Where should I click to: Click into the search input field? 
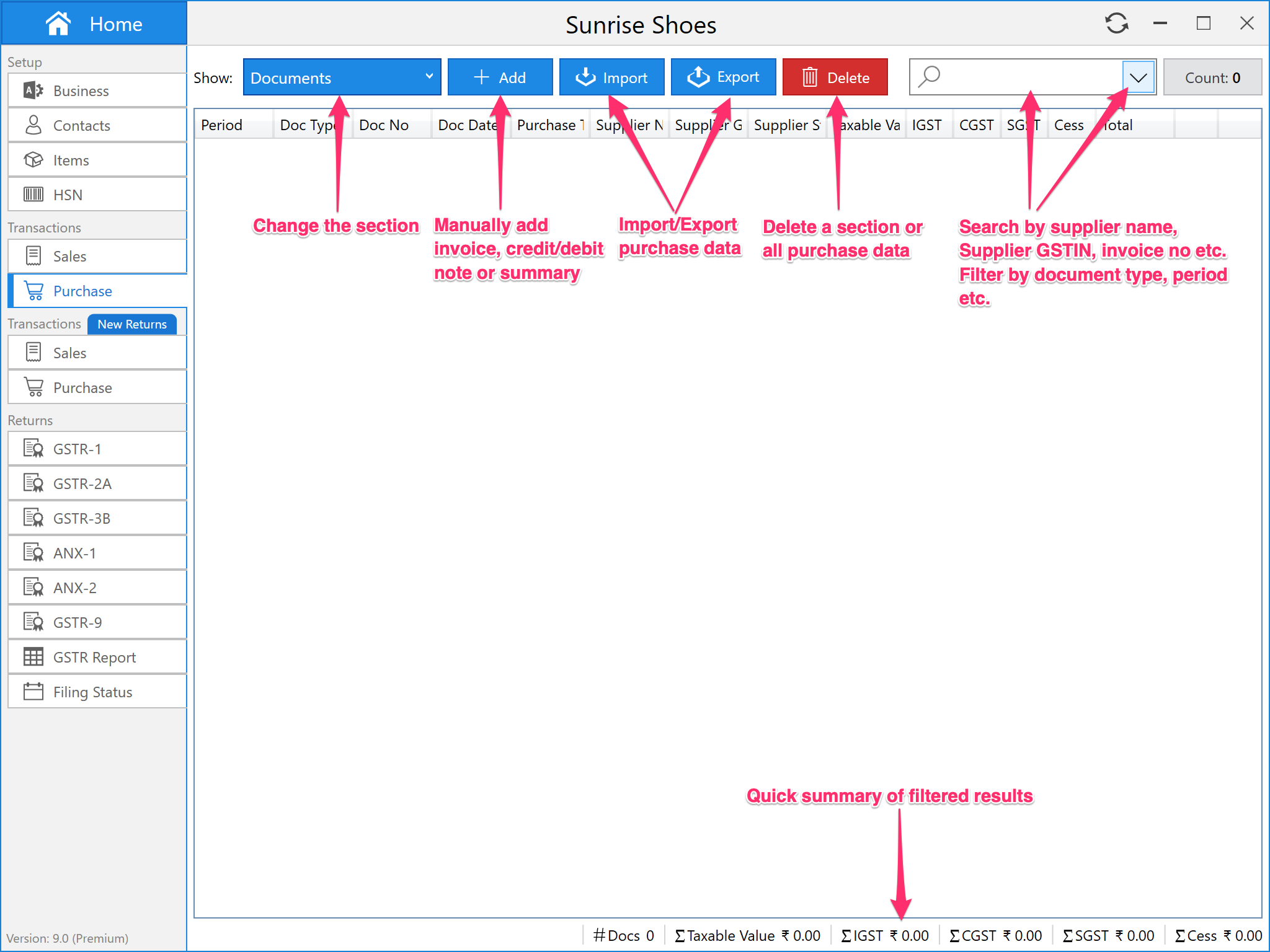point(1029,77)
